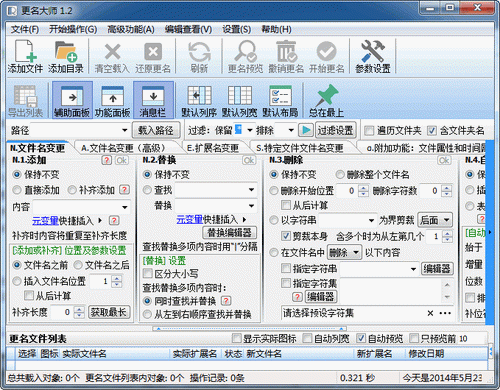This screenshot has height=390, width=500.
Task: Open the 开始操作(G) menu
Action: tap(73, 29)
